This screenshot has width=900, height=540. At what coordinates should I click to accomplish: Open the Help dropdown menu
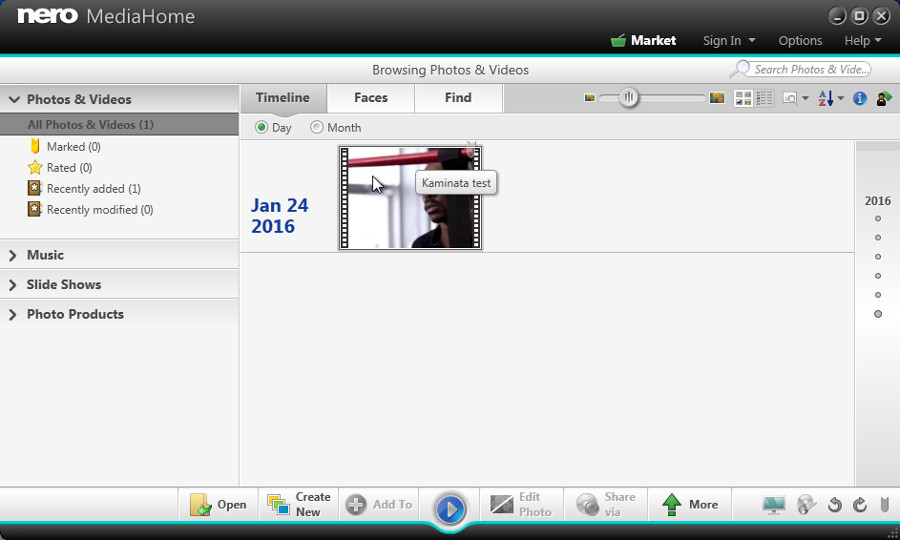[x=862, y=41]
